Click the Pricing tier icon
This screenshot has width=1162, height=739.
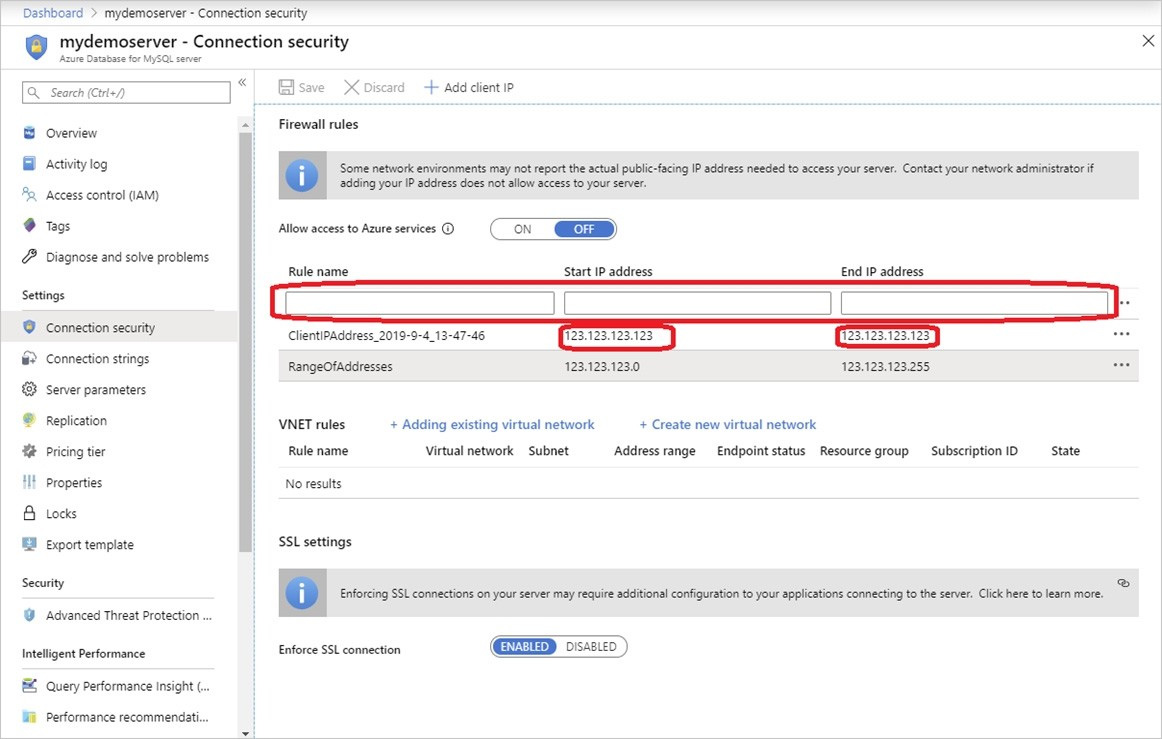pyautogui.click(x=30, y=451)
